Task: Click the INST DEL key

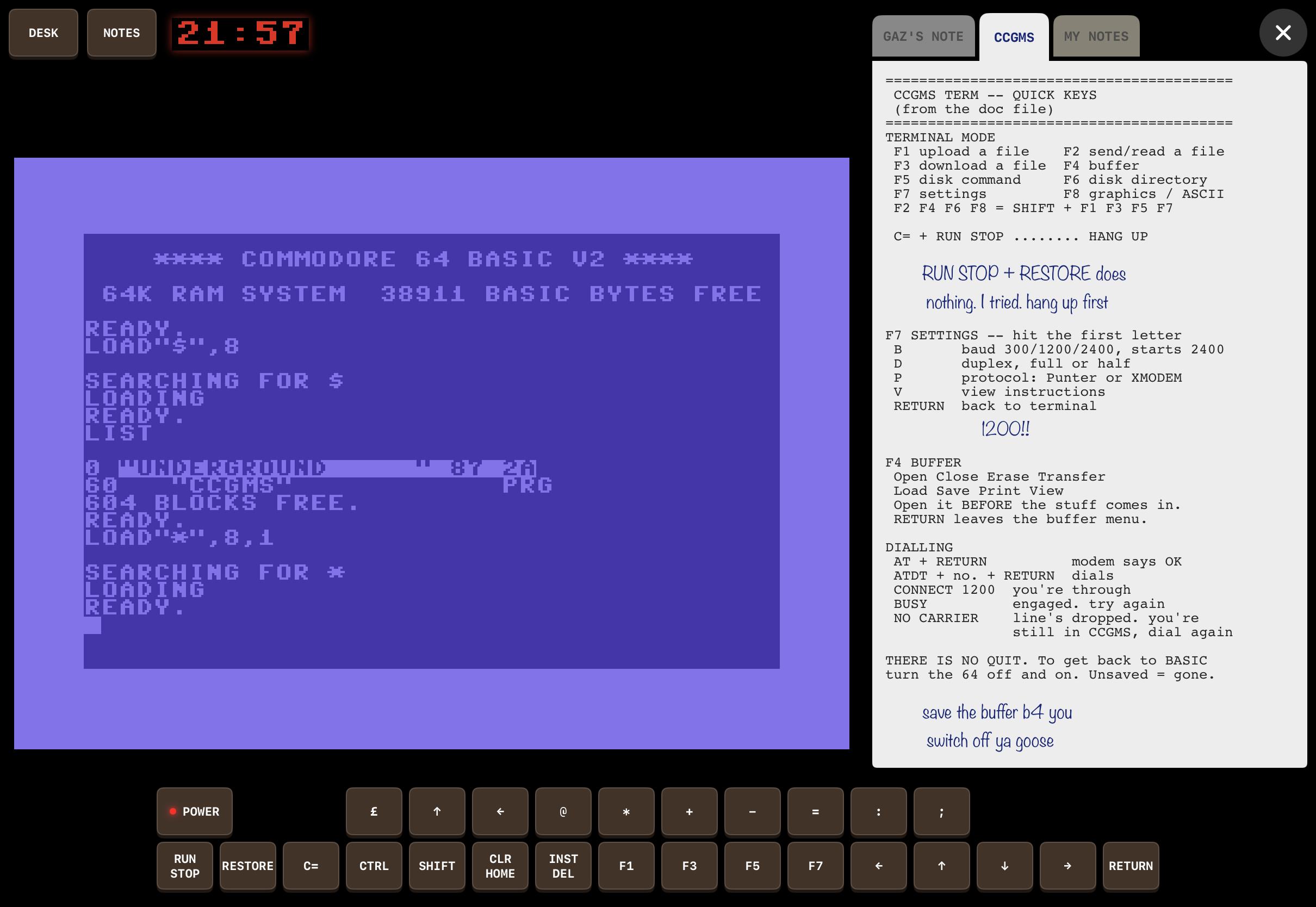Action: pyautogui.click(x=563, y=866)
